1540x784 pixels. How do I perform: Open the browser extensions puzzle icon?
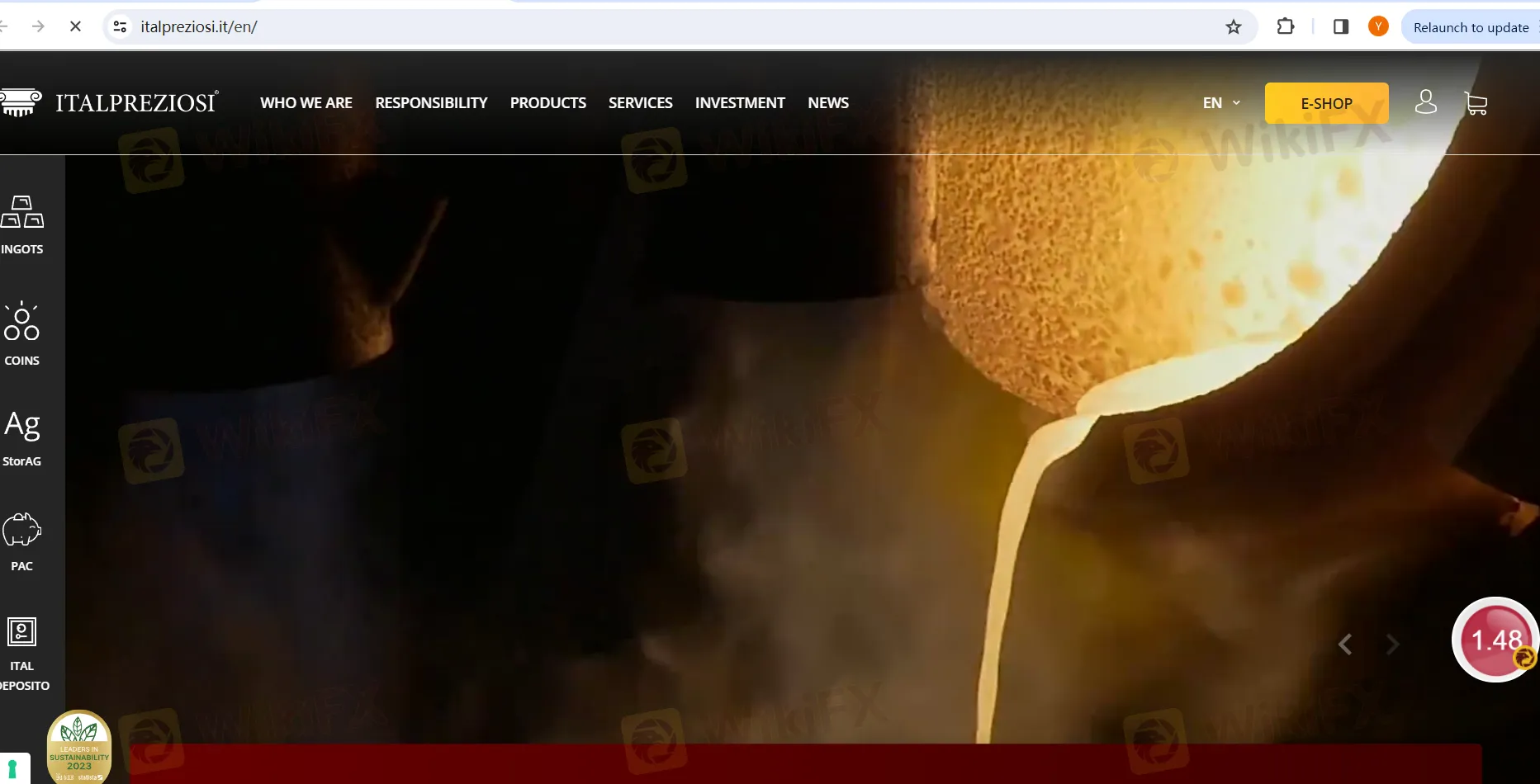click(1286, 27)
